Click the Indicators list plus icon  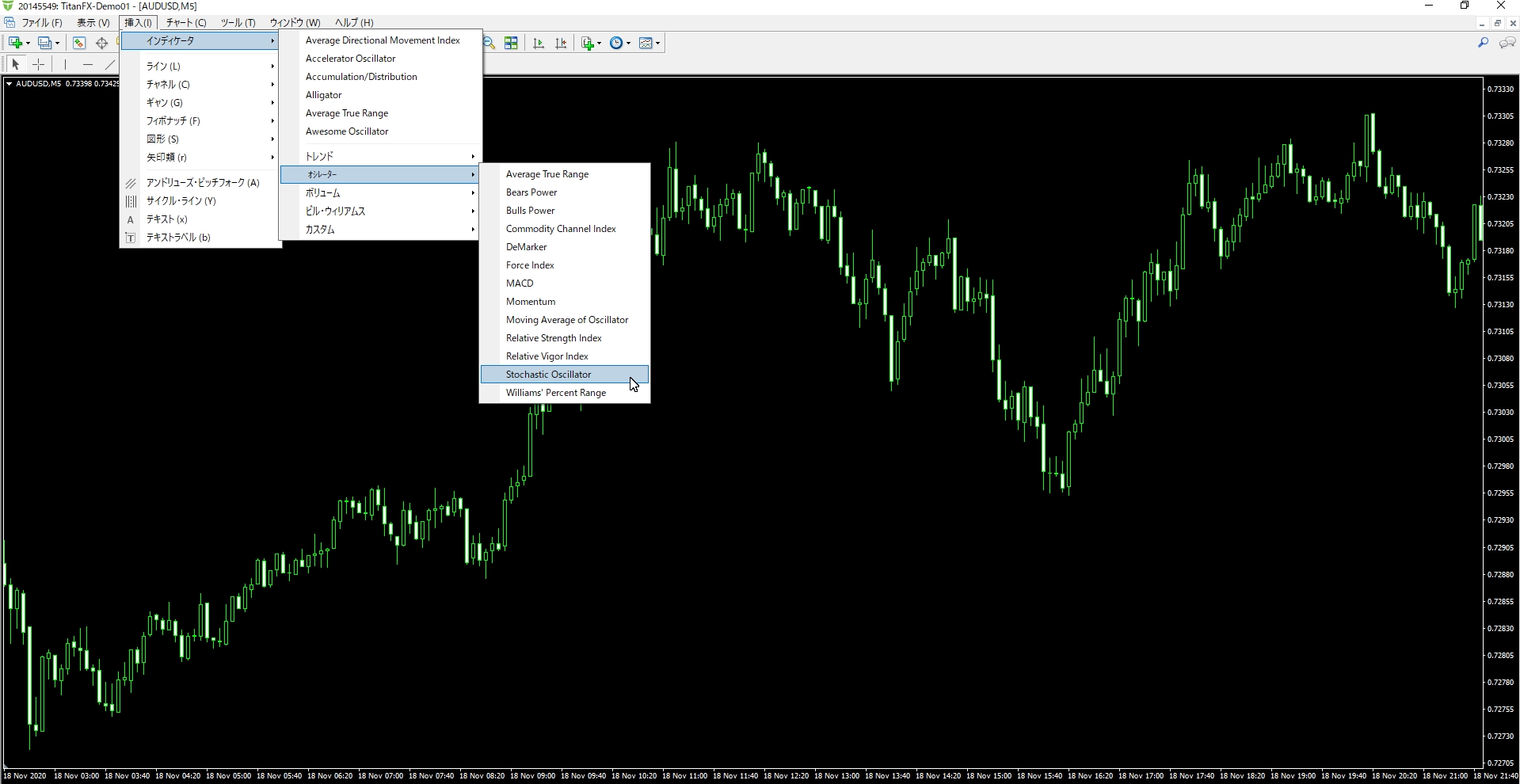587,43
